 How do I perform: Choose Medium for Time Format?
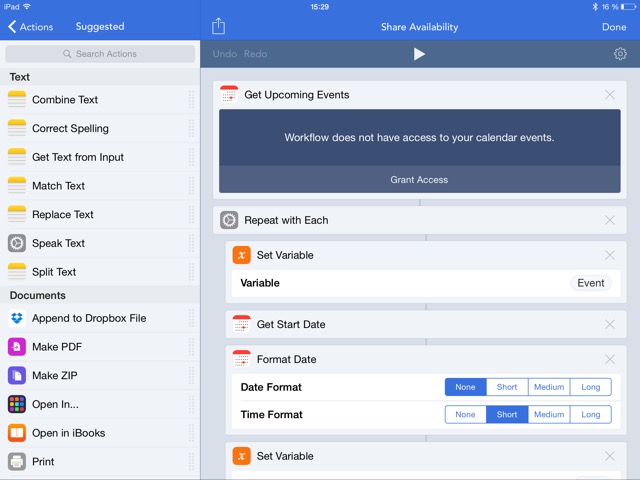coord(549,414)
